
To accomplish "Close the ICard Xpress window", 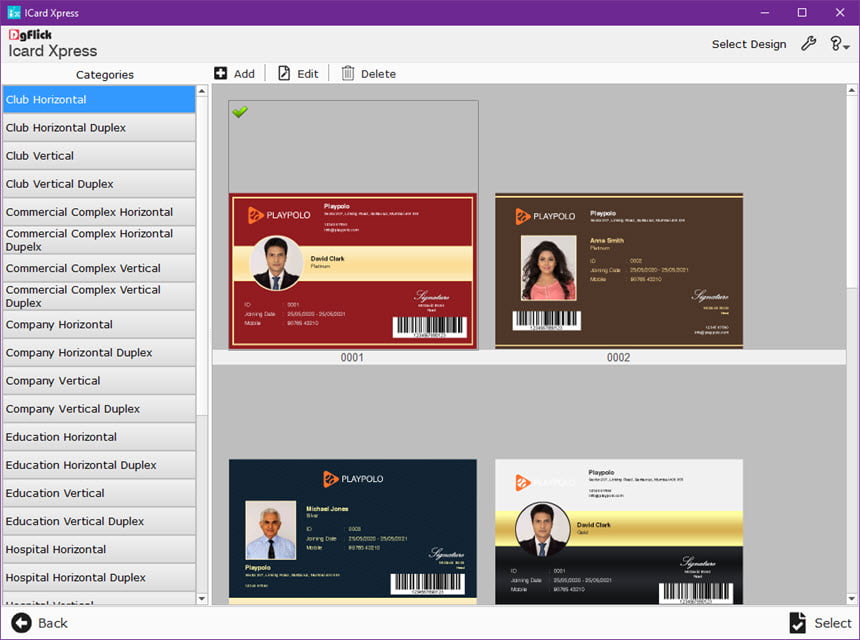I will pyautogui.click(x=840, y=13).
